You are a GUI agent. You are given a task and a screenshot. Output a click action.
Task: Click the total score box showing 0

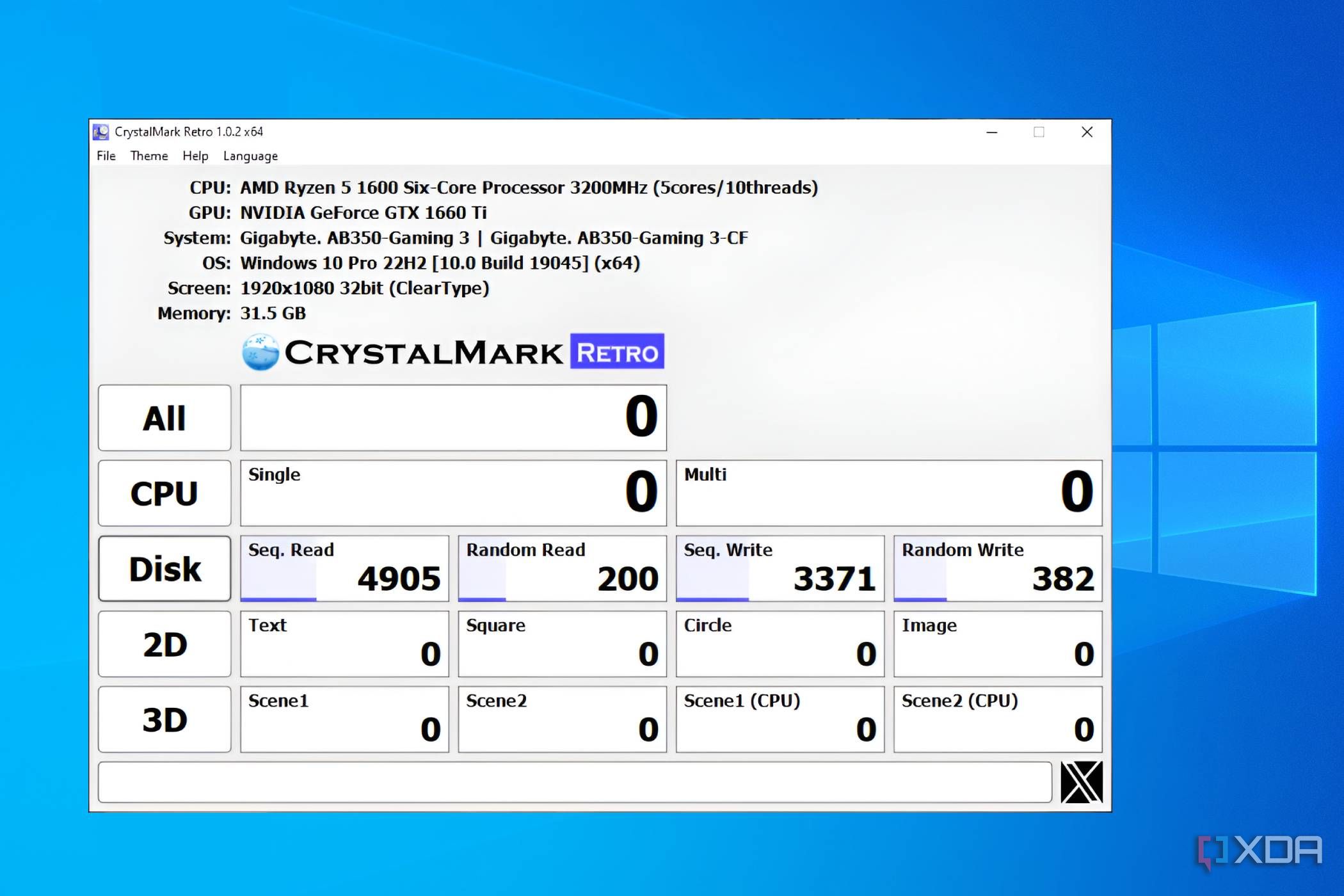(x=453, y=418)
